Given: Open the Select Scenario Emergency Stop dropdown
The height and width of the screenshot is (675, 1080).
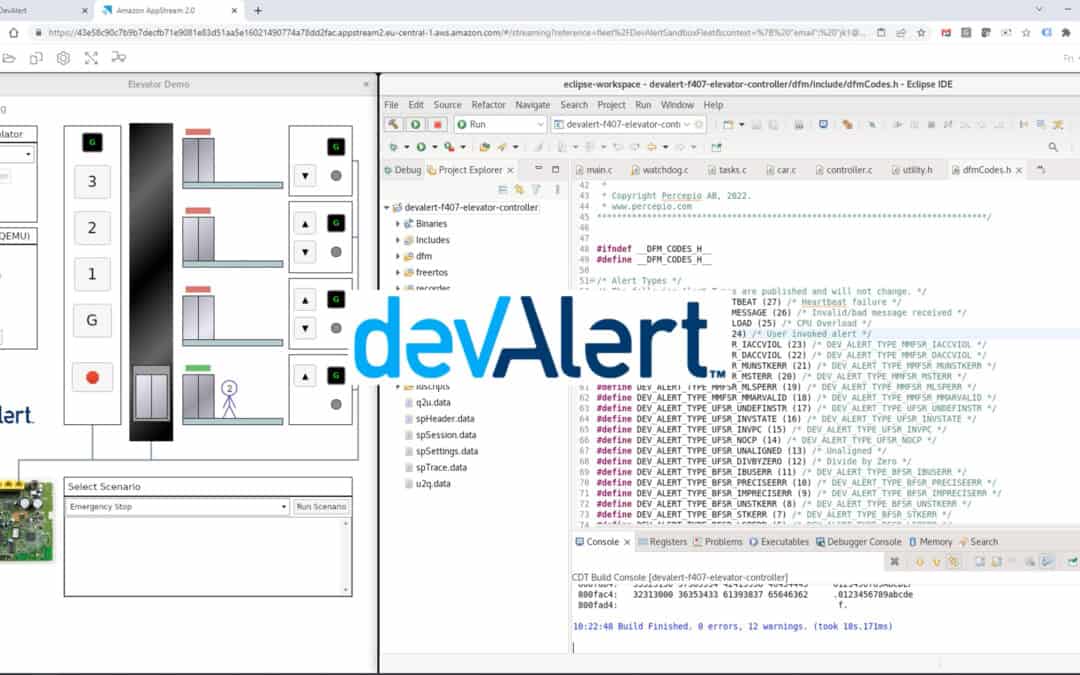Looking at the screenshot, I should [178, 507].
